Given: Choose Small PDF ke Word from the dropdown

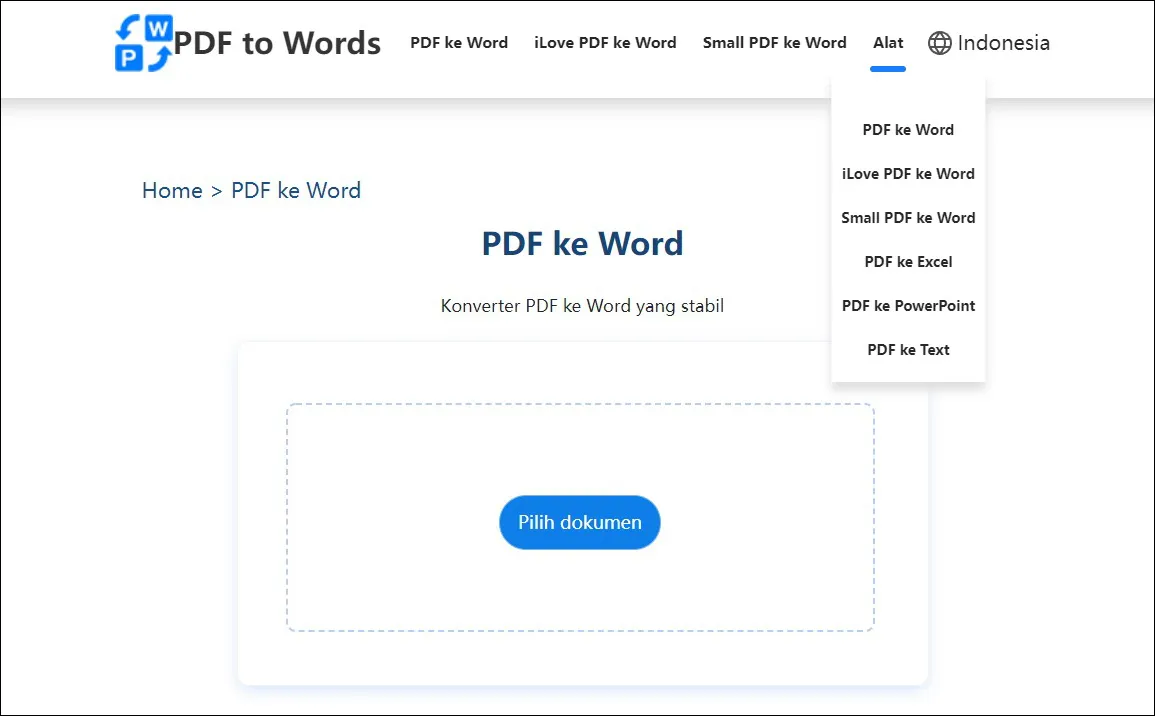Looking at the screenshot, I should point(908,217).
